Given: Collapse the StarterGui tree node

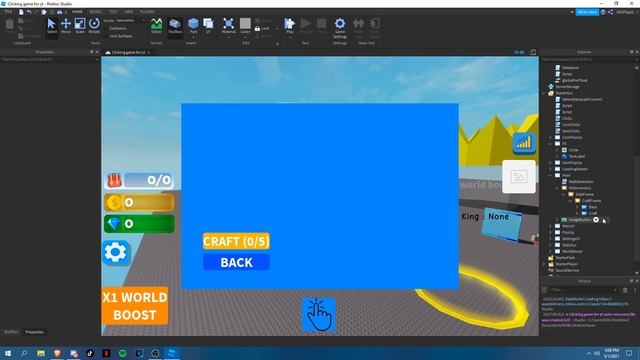Looking at the screenshot, I should [x=544, y=93].
